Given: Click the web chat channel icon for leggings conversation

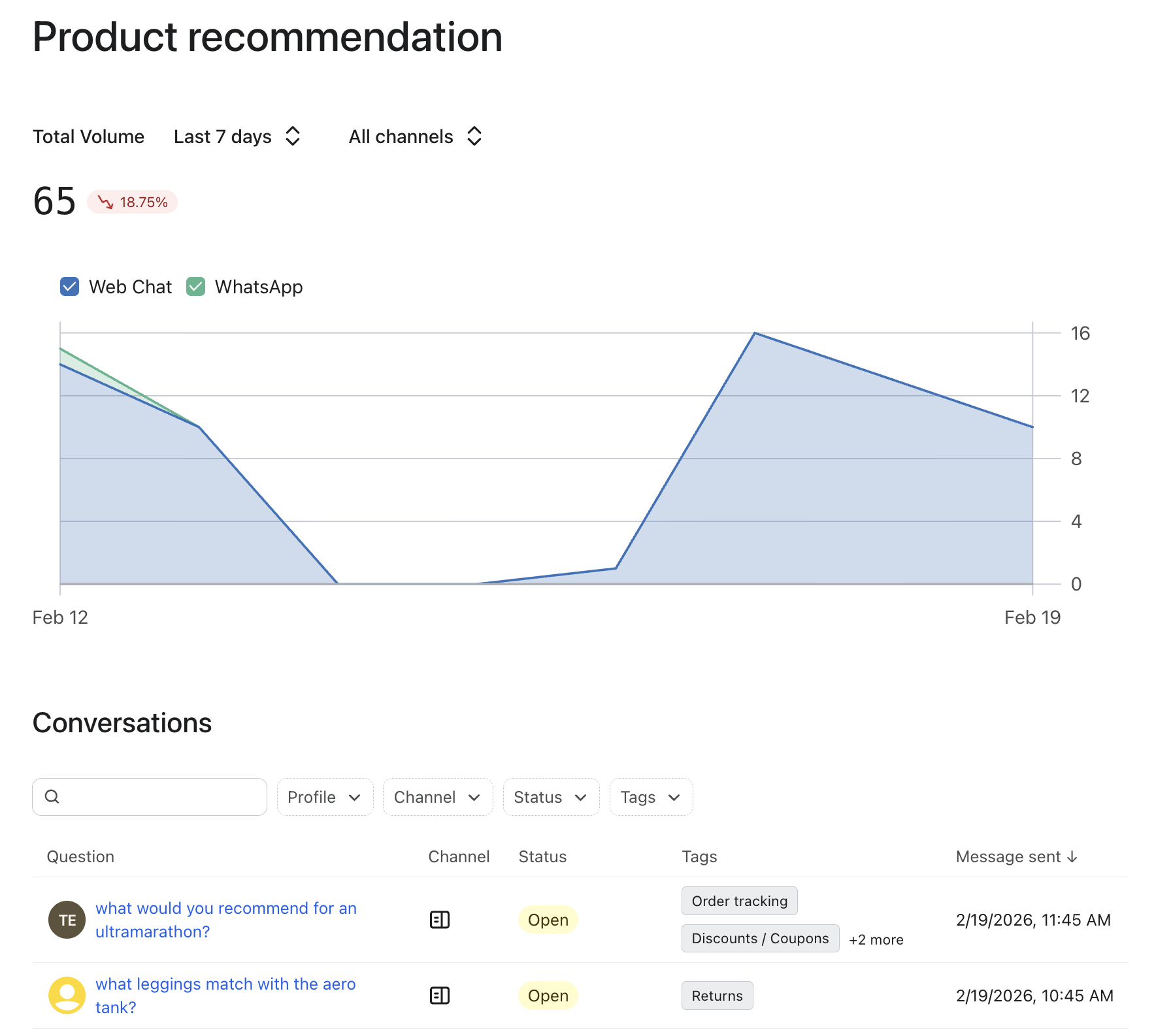Looking at the screenshot, I should [x=440, y=996].
